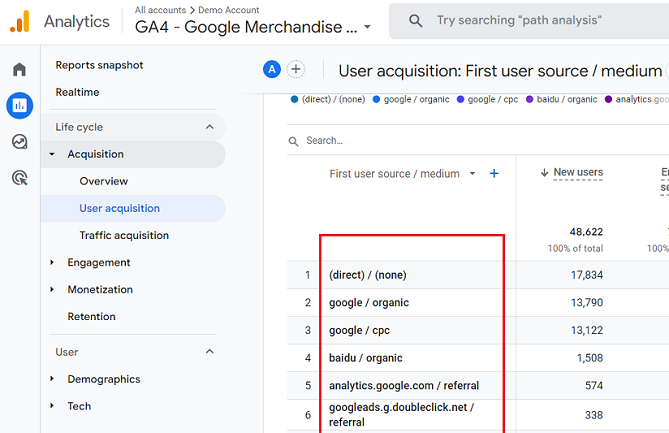The height and width of the screenshot is (433, 669).
Task: Expand the Monetization menu arrow
Action: click(52, 289)
